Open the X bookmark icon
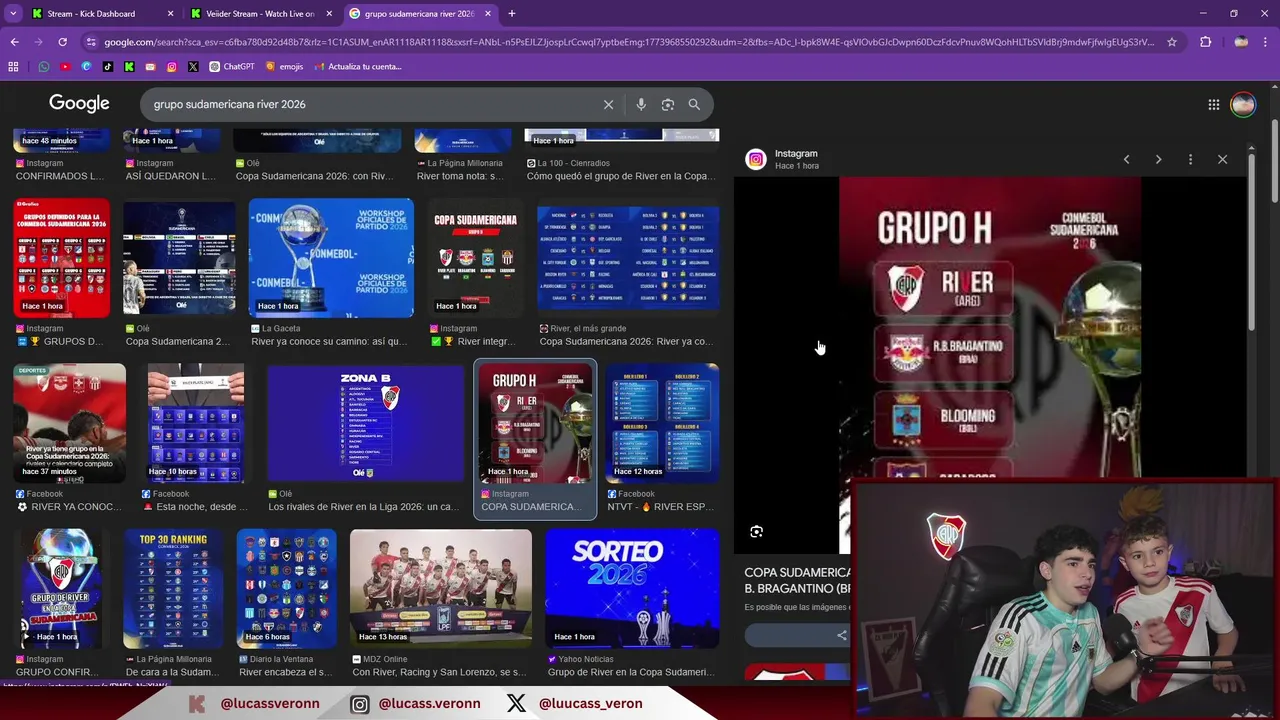 click(193, 67)
